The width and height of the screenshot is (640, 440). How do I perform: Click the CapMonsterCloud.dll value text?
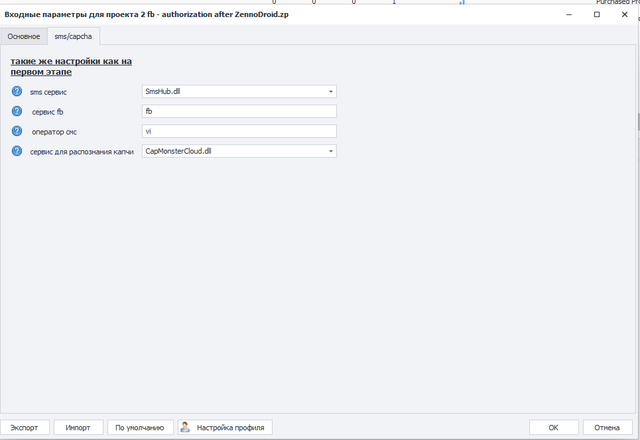coord(178,151)
